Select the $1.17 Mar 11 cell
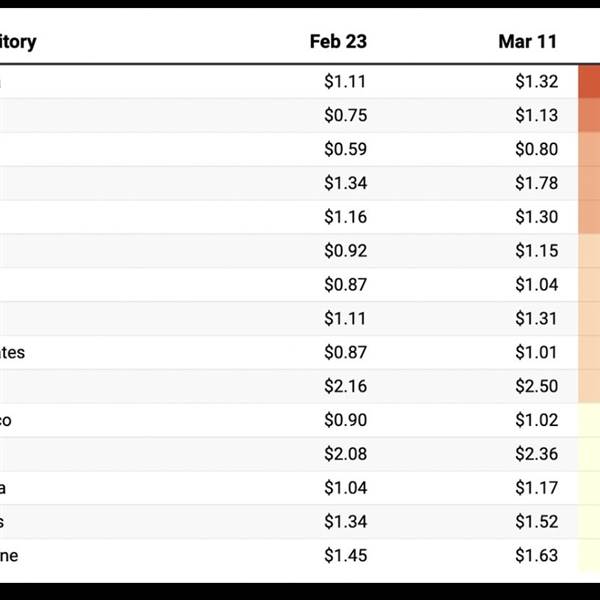Image resolution: width=600 pixels, height=600 pixels. click(535, 488)
